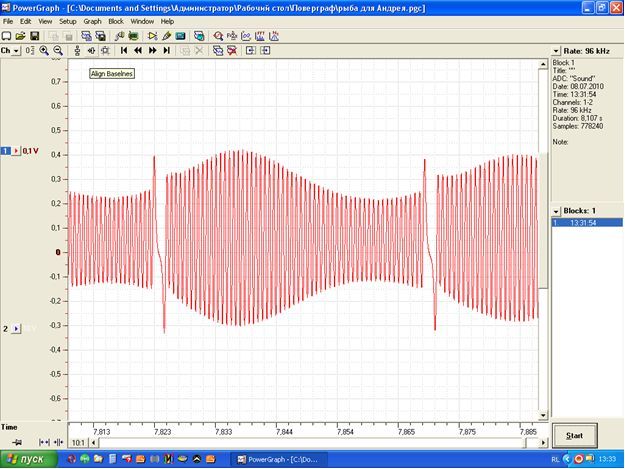625x469 pixels.
Task: Click the pencil edit tool icon
Action: click(x=167, y=36)
